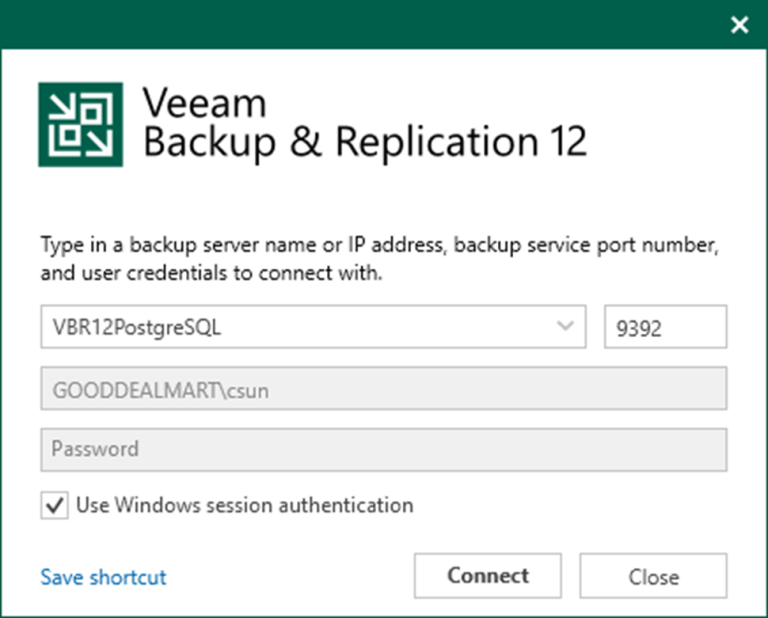Image resolution: width=768 pixels, height=618 pixels.
Task: Click the "Use Windows session authentication" label
Action: click(244, 505)
